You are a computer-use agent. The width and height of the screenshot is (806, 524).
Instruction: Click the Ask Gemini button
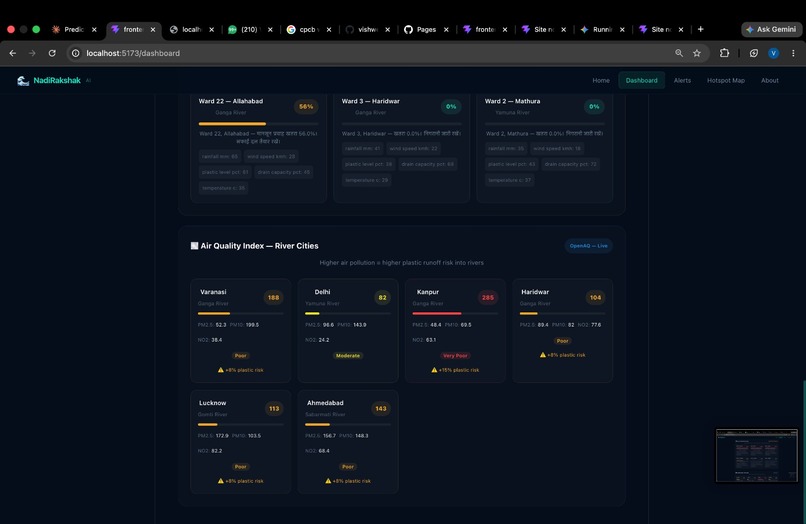click(x=771, y=29)
